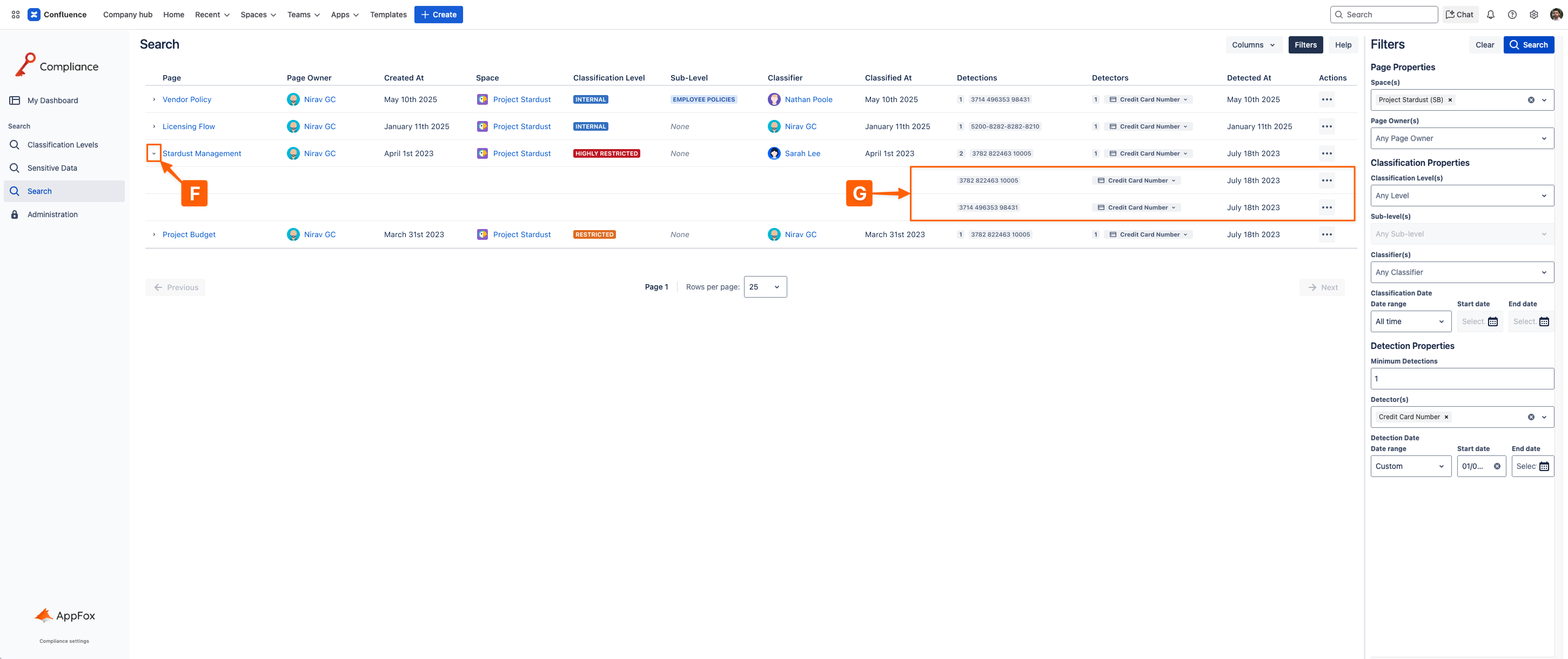Screen dimensions: 1568x659
Task: Click the help question mark icon
Action: [1512, 15]
